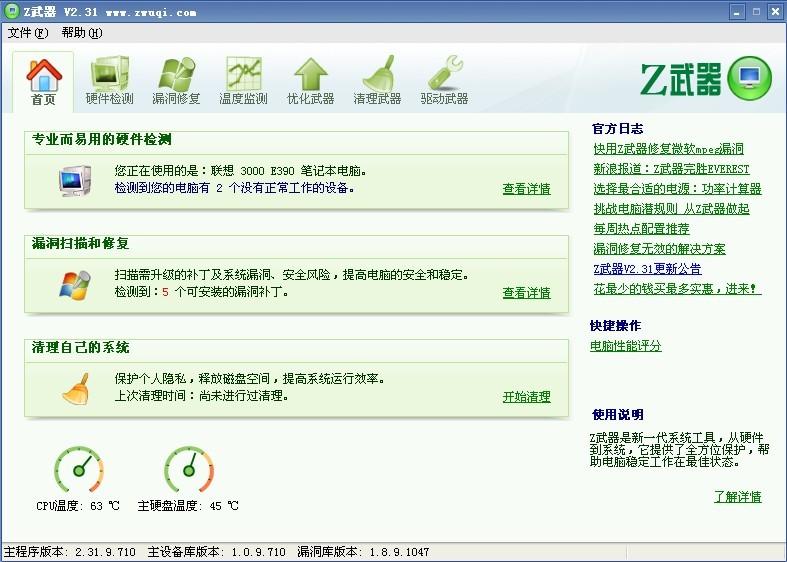This screenshot has height=562, width=787.
Task: Click the green Z武器 monitor logo icon
Action: pos(750,78)
